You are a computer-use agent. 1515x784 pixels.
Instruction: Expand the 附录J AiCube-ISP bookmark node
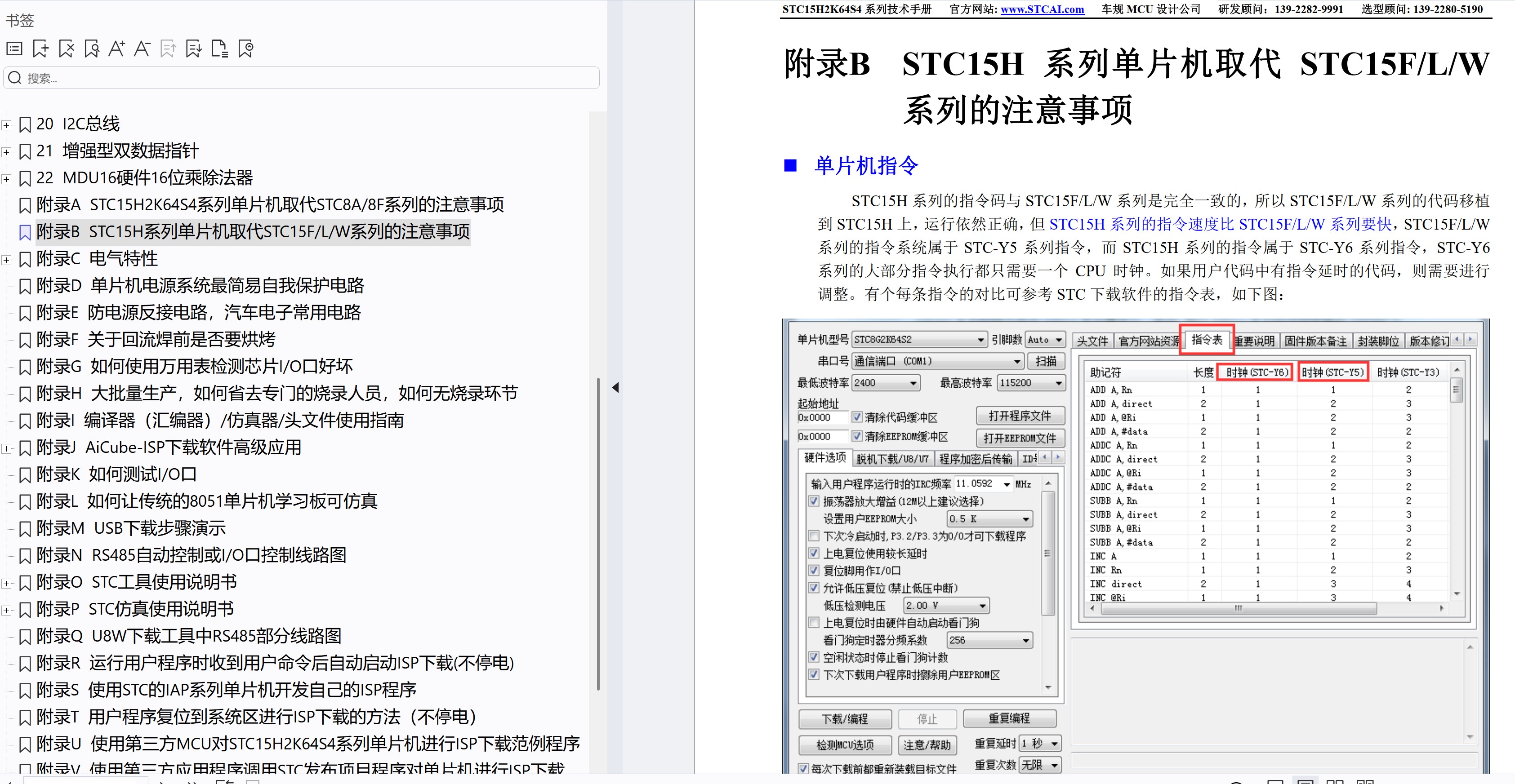tap(6, 448)
